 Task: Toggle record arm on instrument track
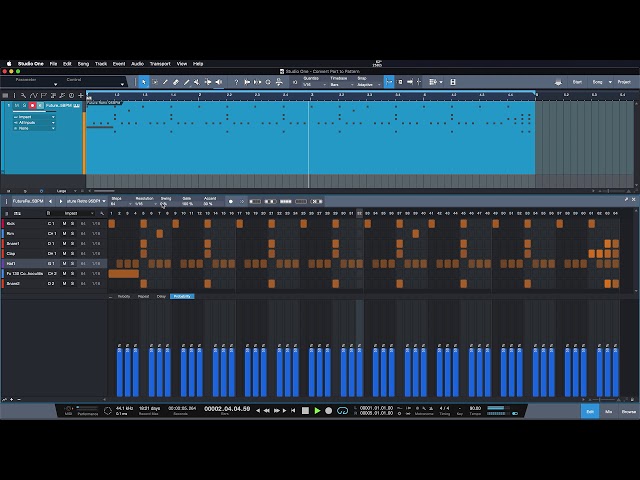coord(32,106)
